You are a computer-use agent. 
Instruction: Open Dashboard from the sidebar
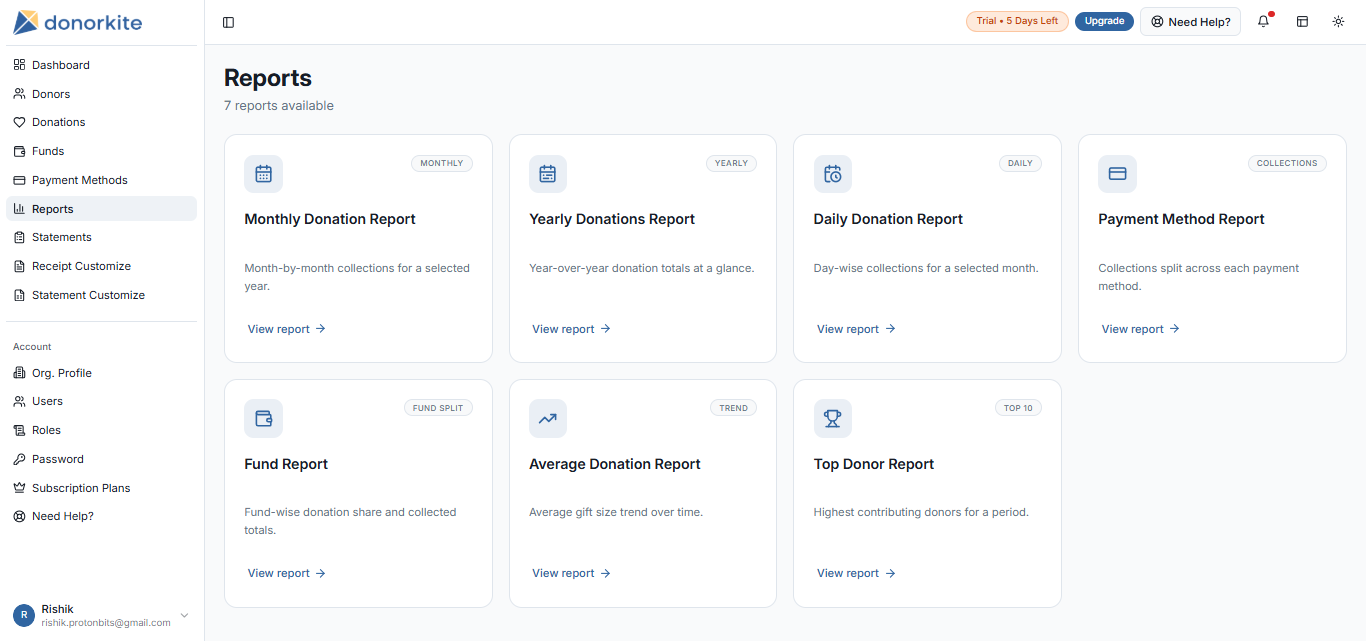coord(101,65)
